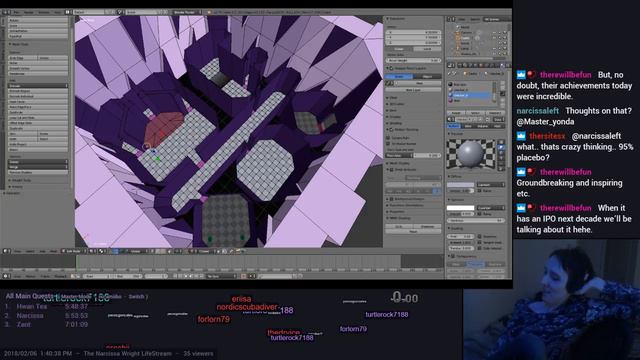
Task: Click the Assign material button
Action: click(x=456, y=113)
